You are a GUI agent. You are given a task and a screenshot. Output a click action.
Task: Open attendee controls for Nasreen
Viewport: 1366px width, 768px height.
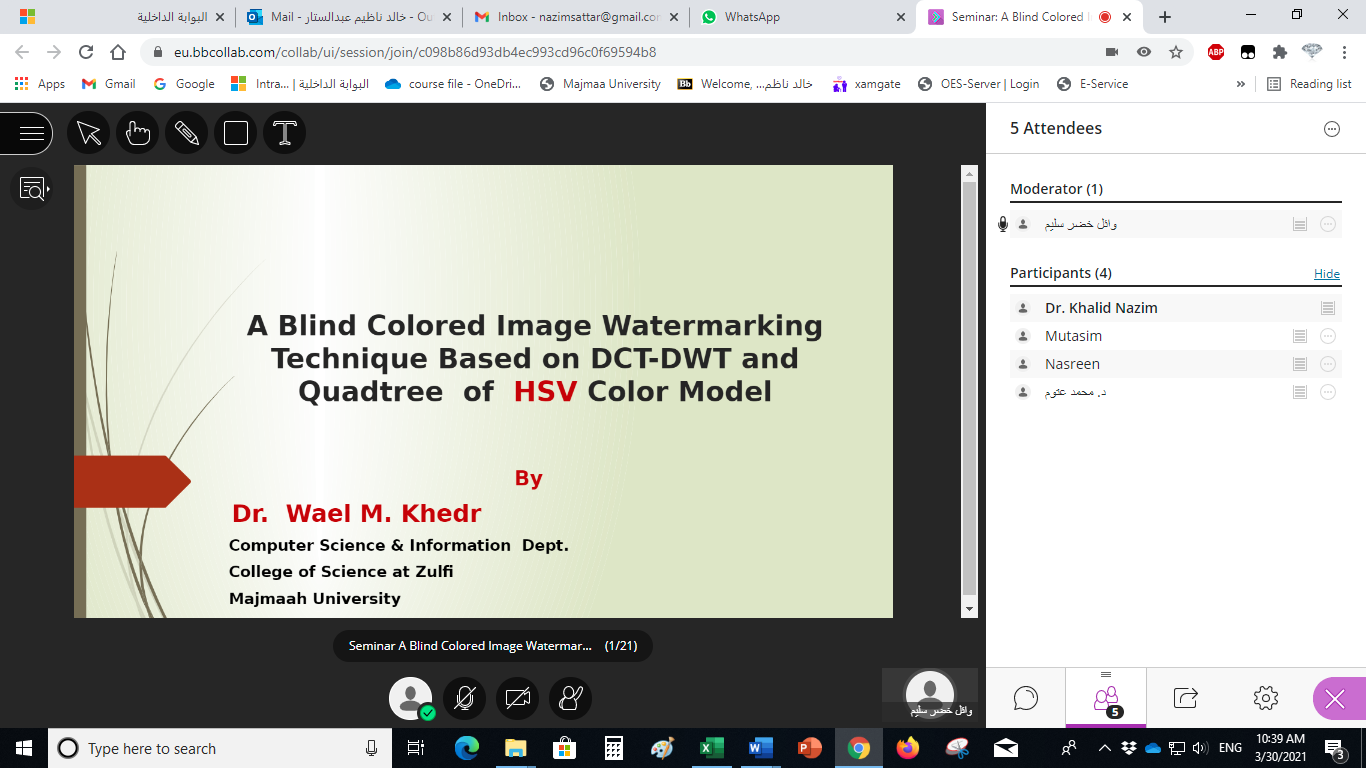click(x=1328, y=364)
